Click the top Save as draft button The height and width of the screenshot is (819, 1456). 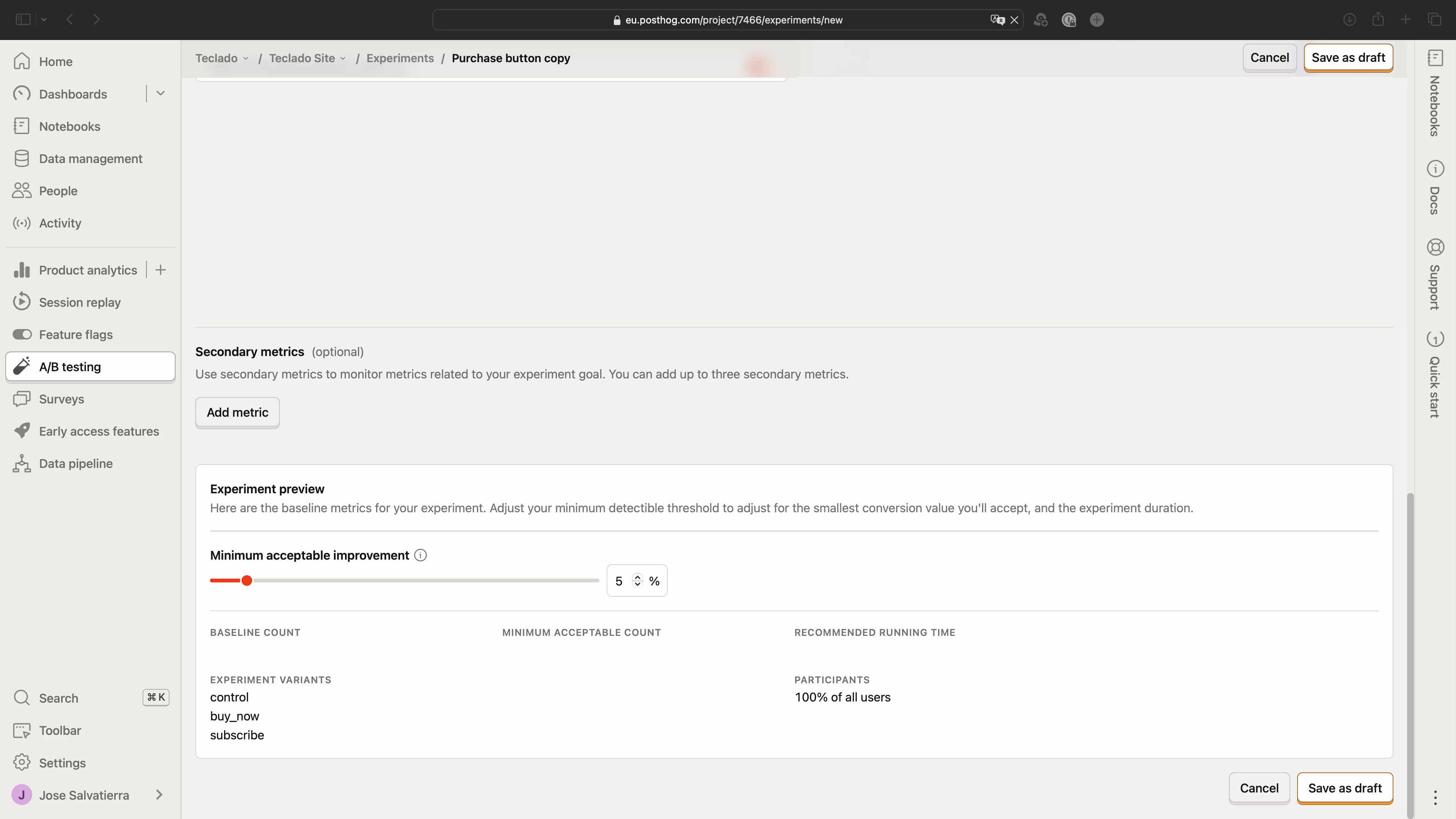tap(1348, 58)
